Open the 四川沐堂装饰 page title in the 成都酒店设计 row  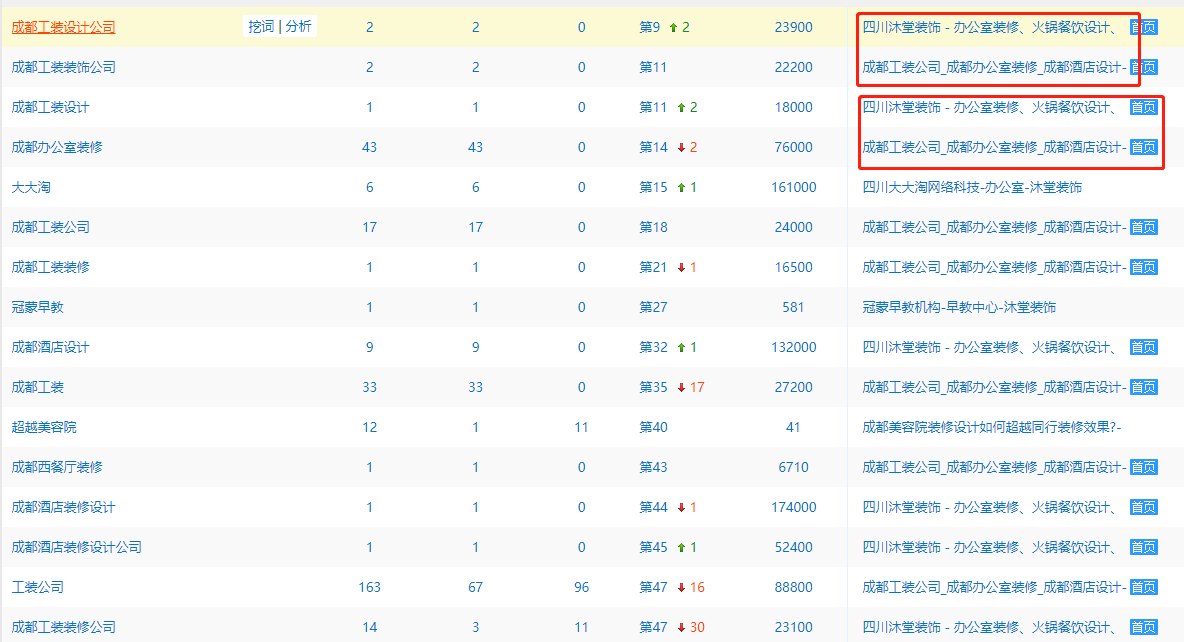(x=989, y=347)
